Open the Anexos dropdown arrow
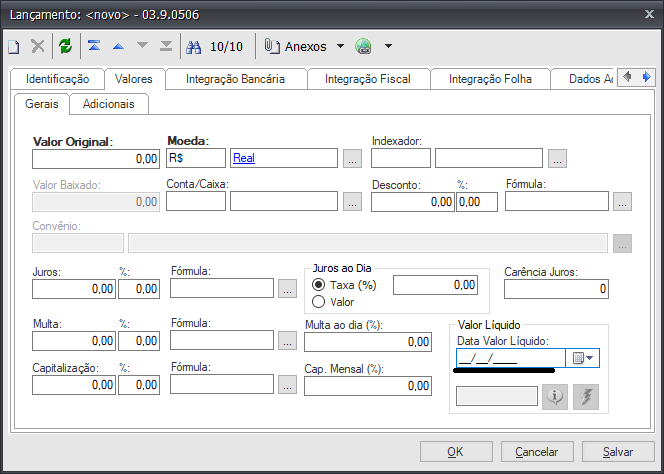Screen dimensions: 664x474 tap(340, 46)
